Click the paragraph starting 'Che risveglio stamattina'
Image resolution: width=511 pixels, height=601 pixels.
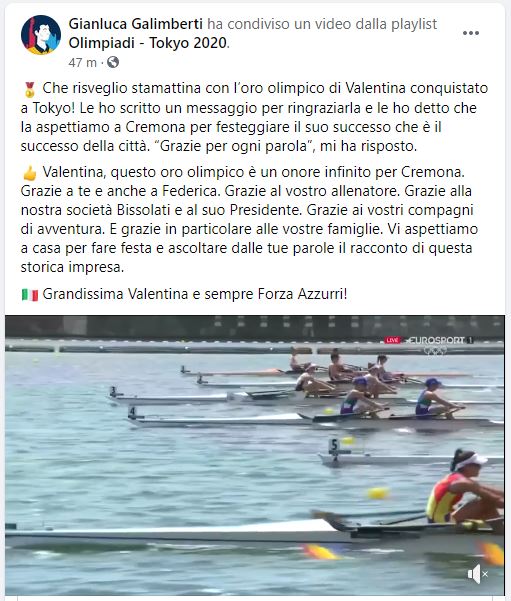click(254, 117)
